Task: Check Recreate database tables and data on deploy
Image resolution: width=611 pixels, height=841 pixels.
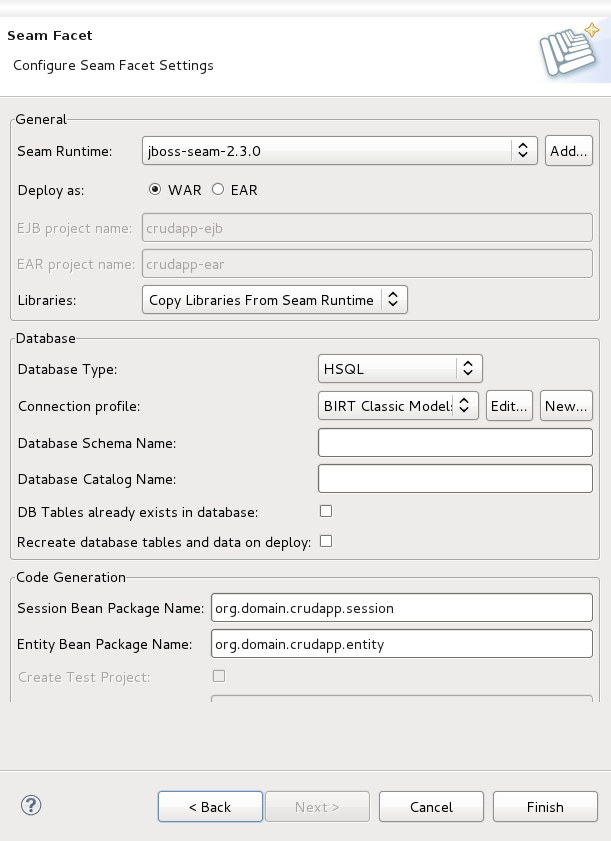Action: (x=326, y=541)
